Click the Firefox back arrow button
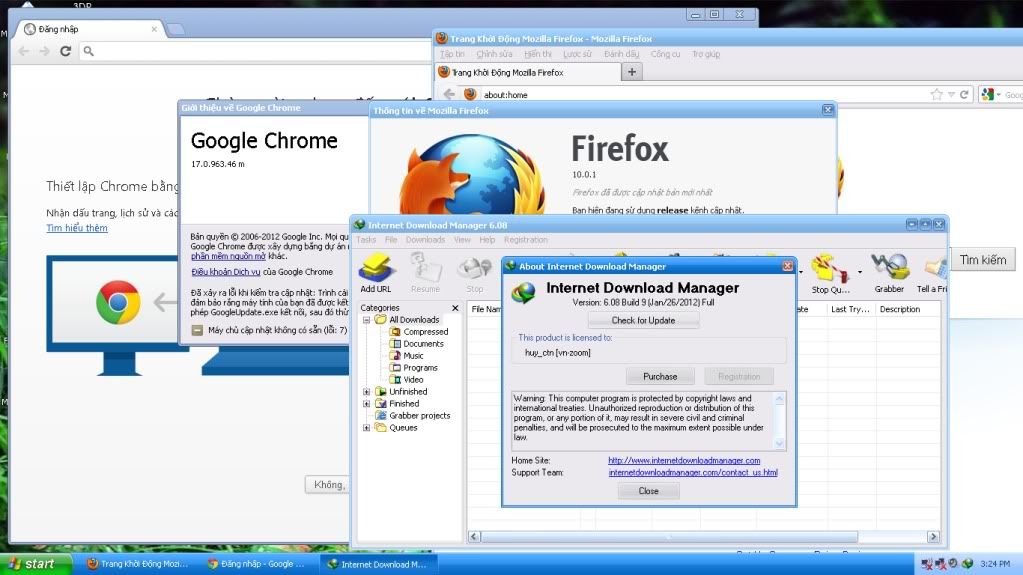 pyautogui.click(x=449, y=94)
